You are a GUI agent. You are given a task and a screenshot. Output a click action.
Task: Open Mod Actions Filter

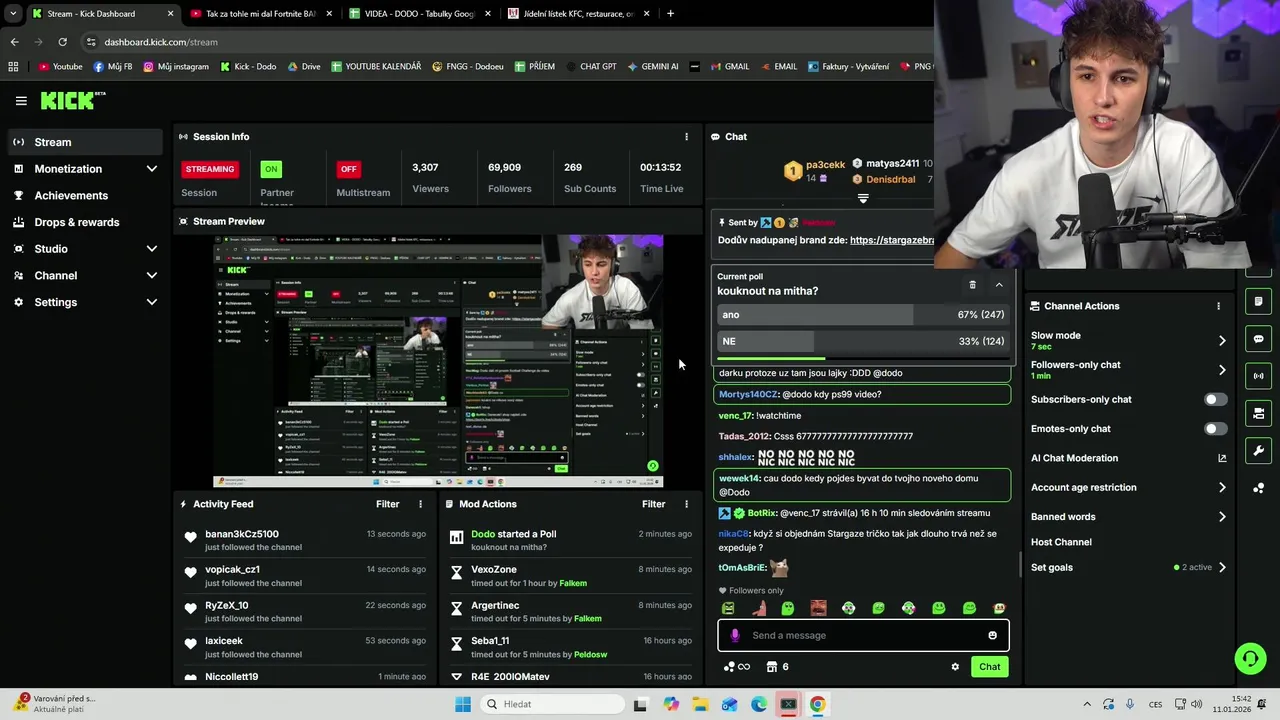point(653,504)
